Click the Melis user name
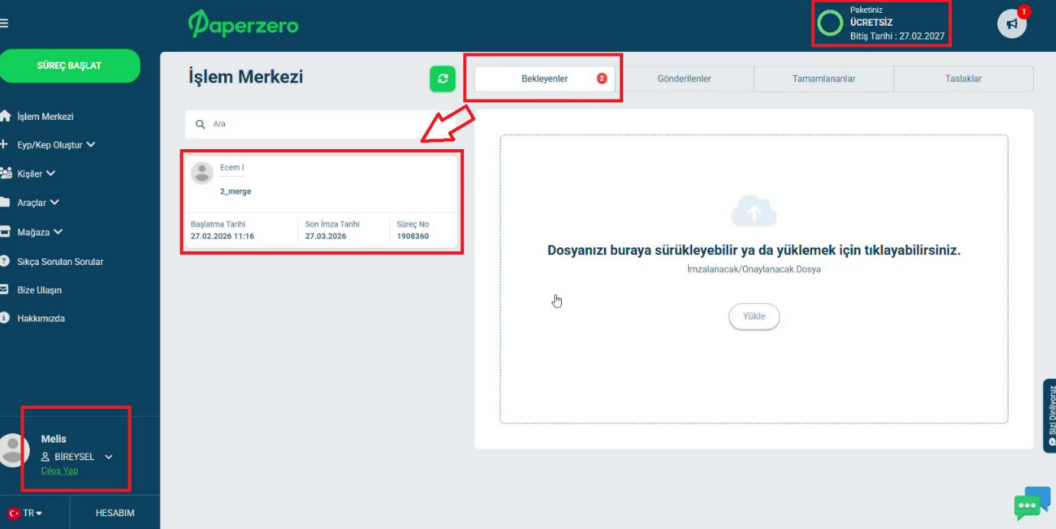 [x=54, y=439]
